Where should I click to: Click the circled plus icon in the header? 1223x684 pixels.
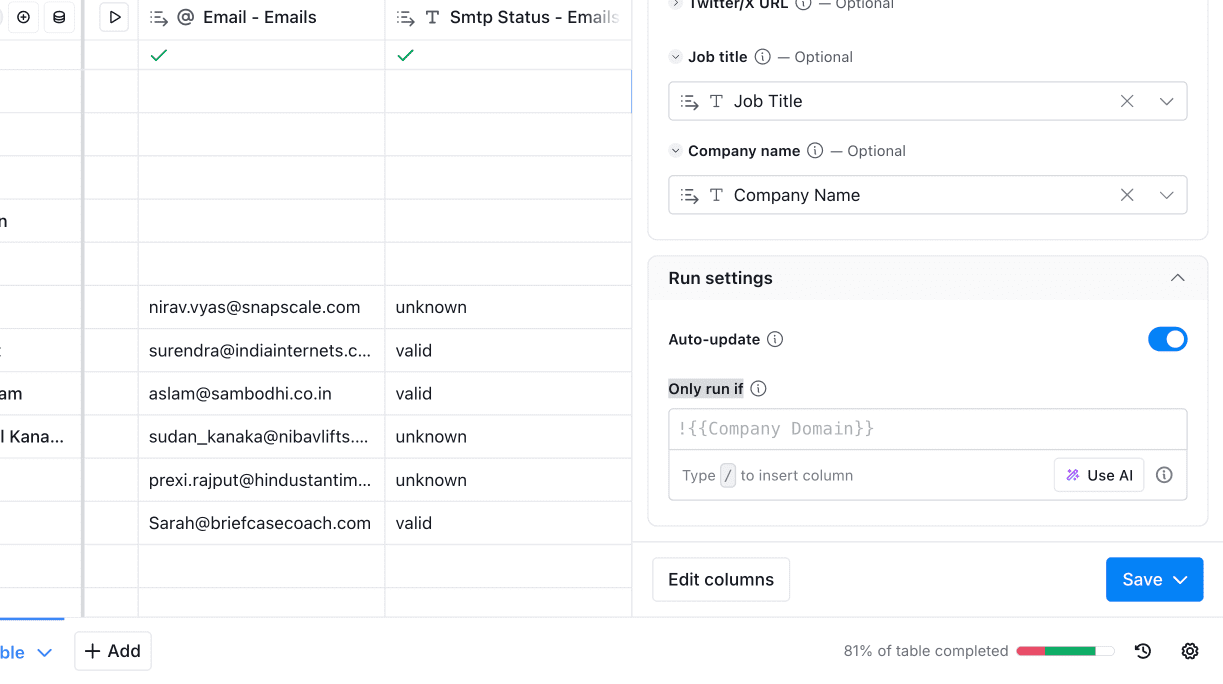coord(24,17)
